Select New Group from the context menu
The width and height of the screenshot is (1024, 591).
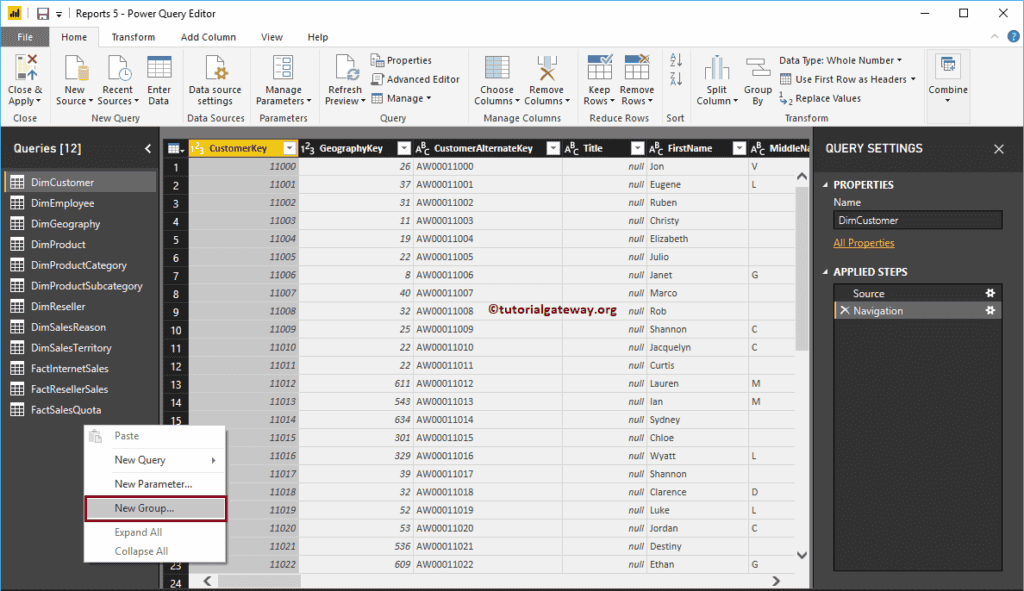coord(145,508)
